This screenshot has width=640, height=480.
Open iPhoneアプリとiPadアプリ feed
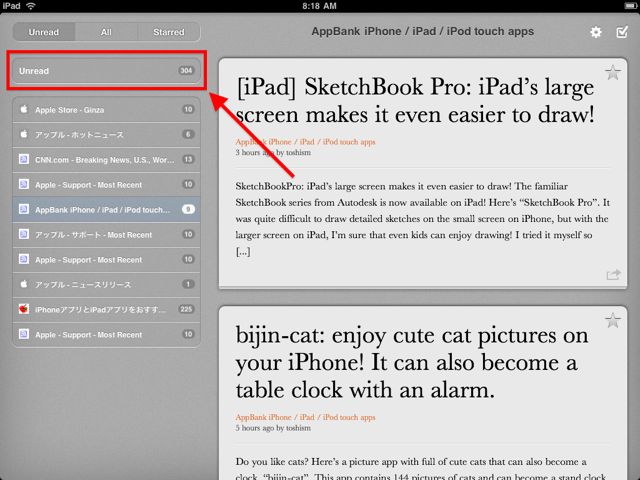tap(107, 309)
